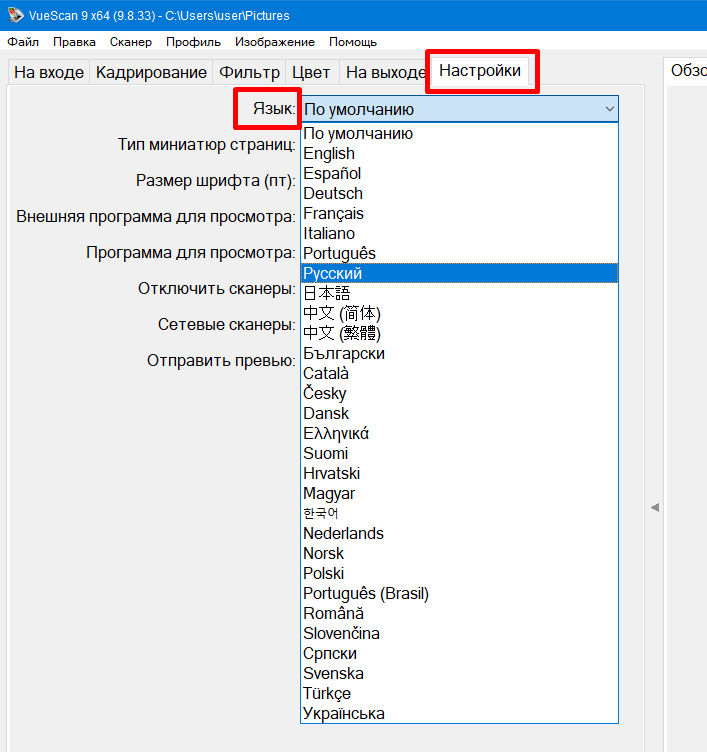Select Српски in the language list
707x752 pixels.
459,653
